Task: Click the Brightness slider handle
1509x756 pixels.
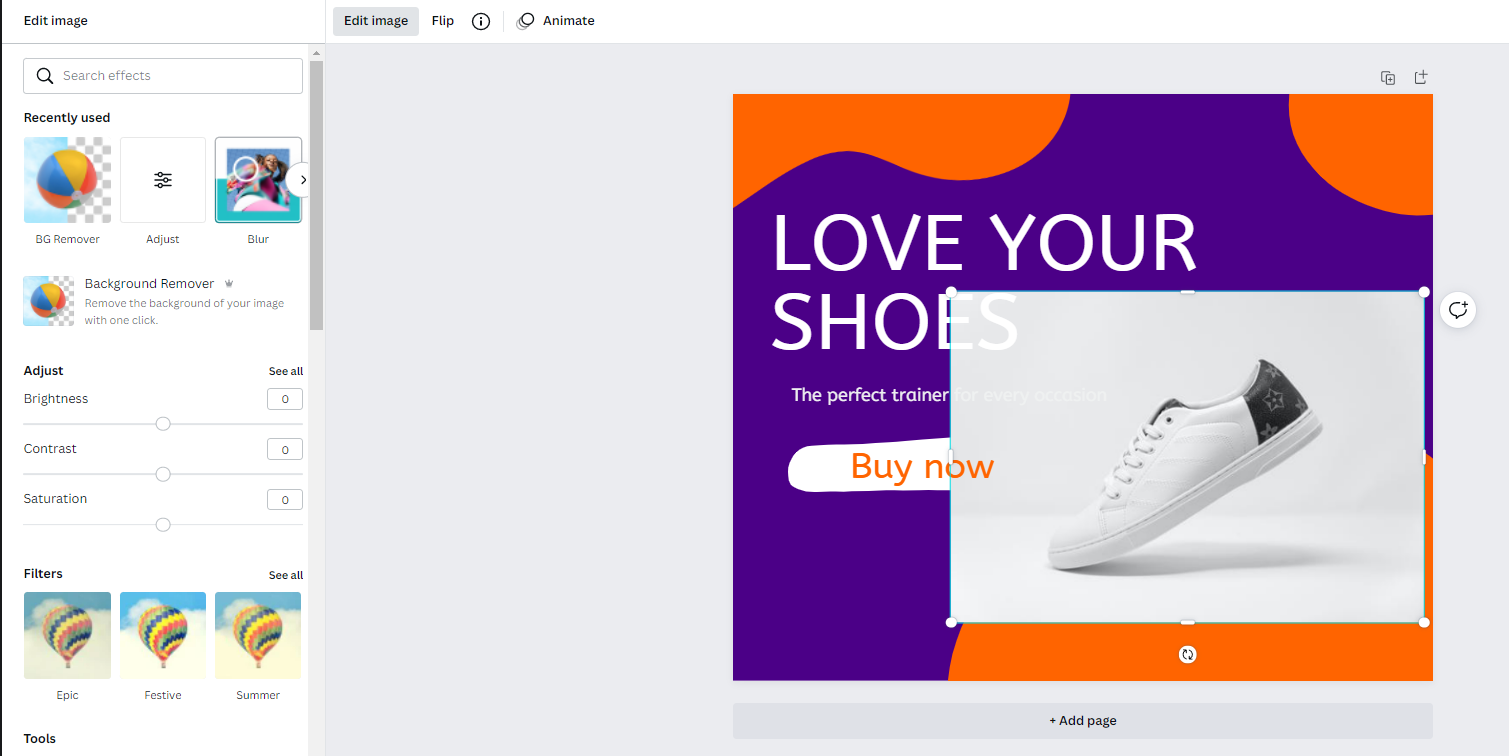Action: [x=163, y=424]
